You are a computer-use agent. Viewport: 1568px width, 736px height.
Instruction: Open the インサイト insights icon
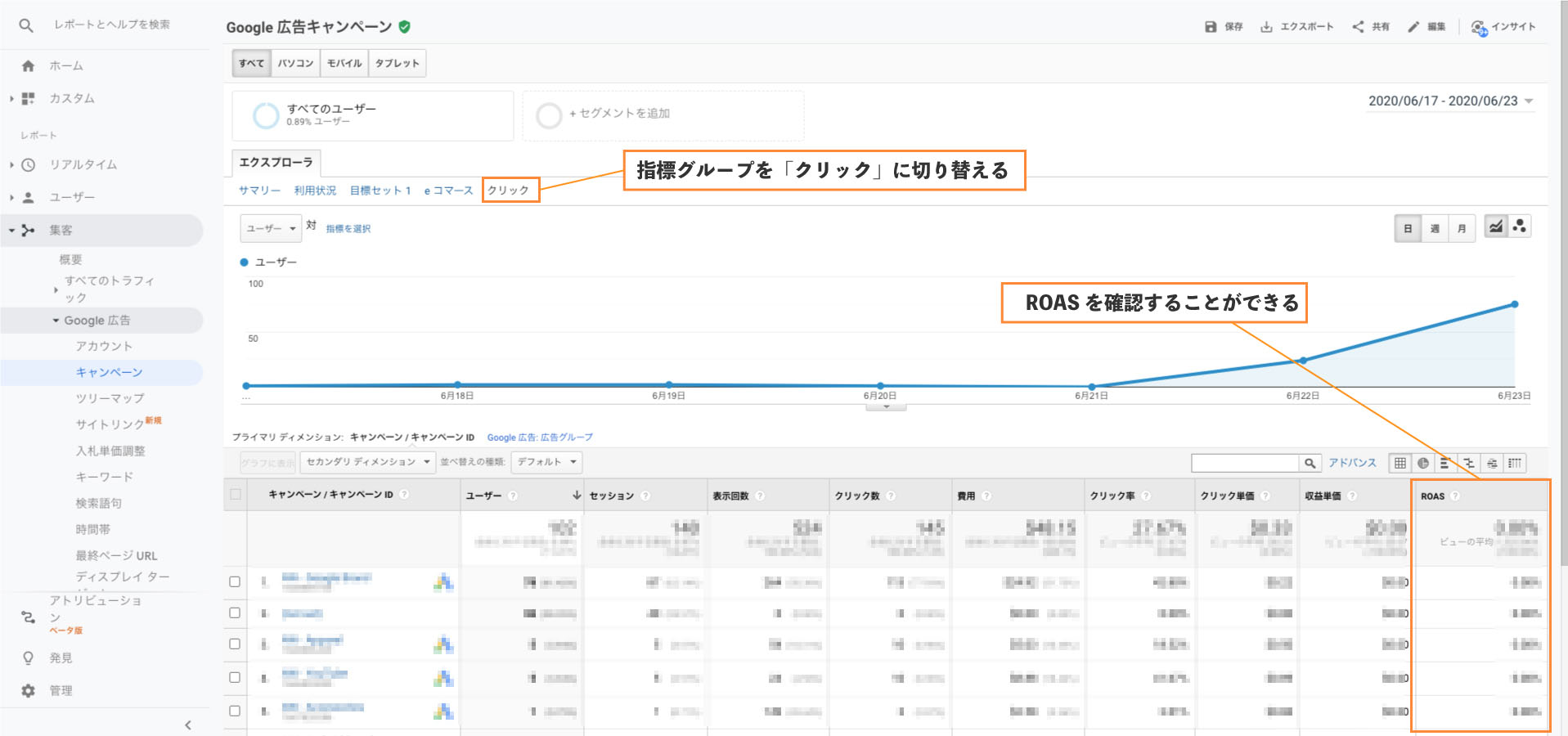tap(1479, 28)
